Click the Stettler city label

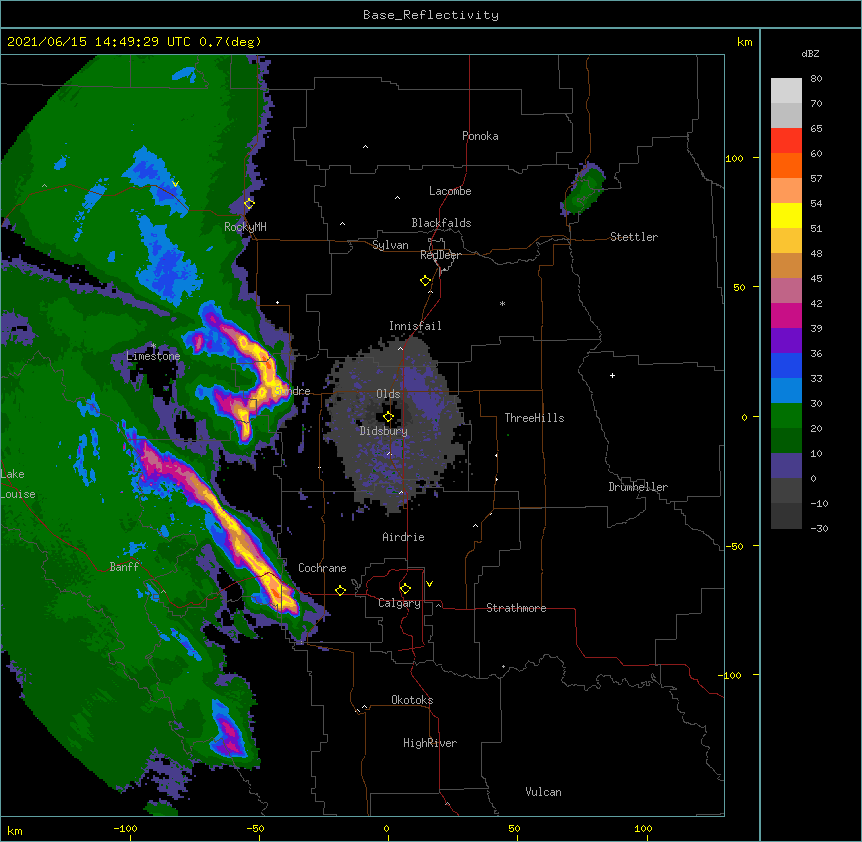point(634,237)
